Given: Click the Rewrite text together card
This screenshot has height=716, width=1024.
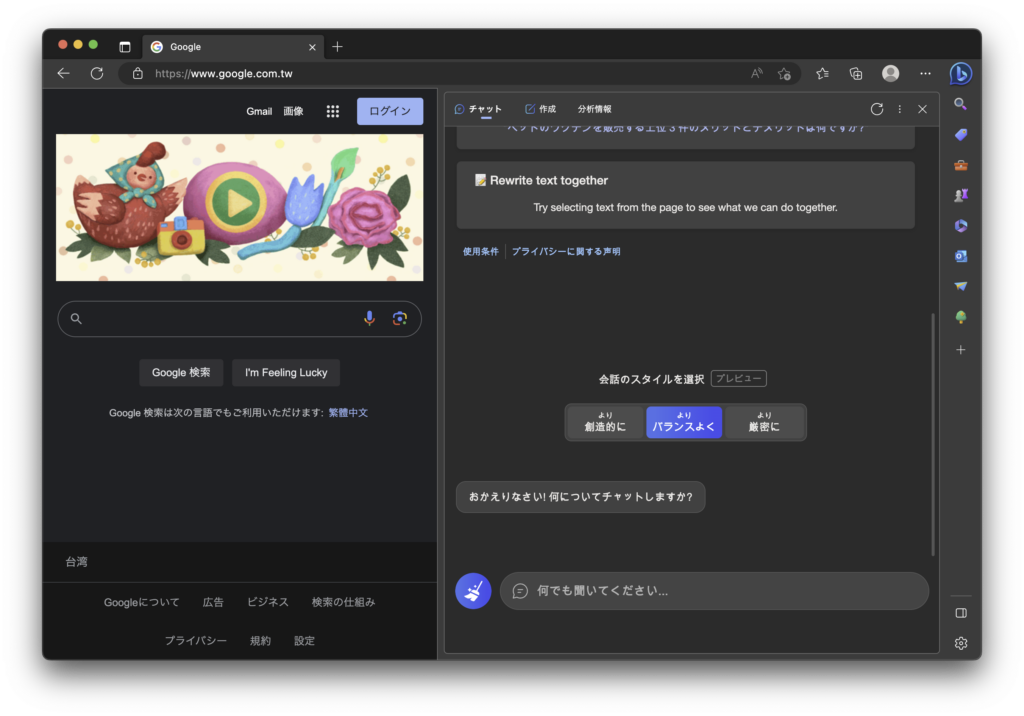Looking at the screenshot, I should point(685,195).
